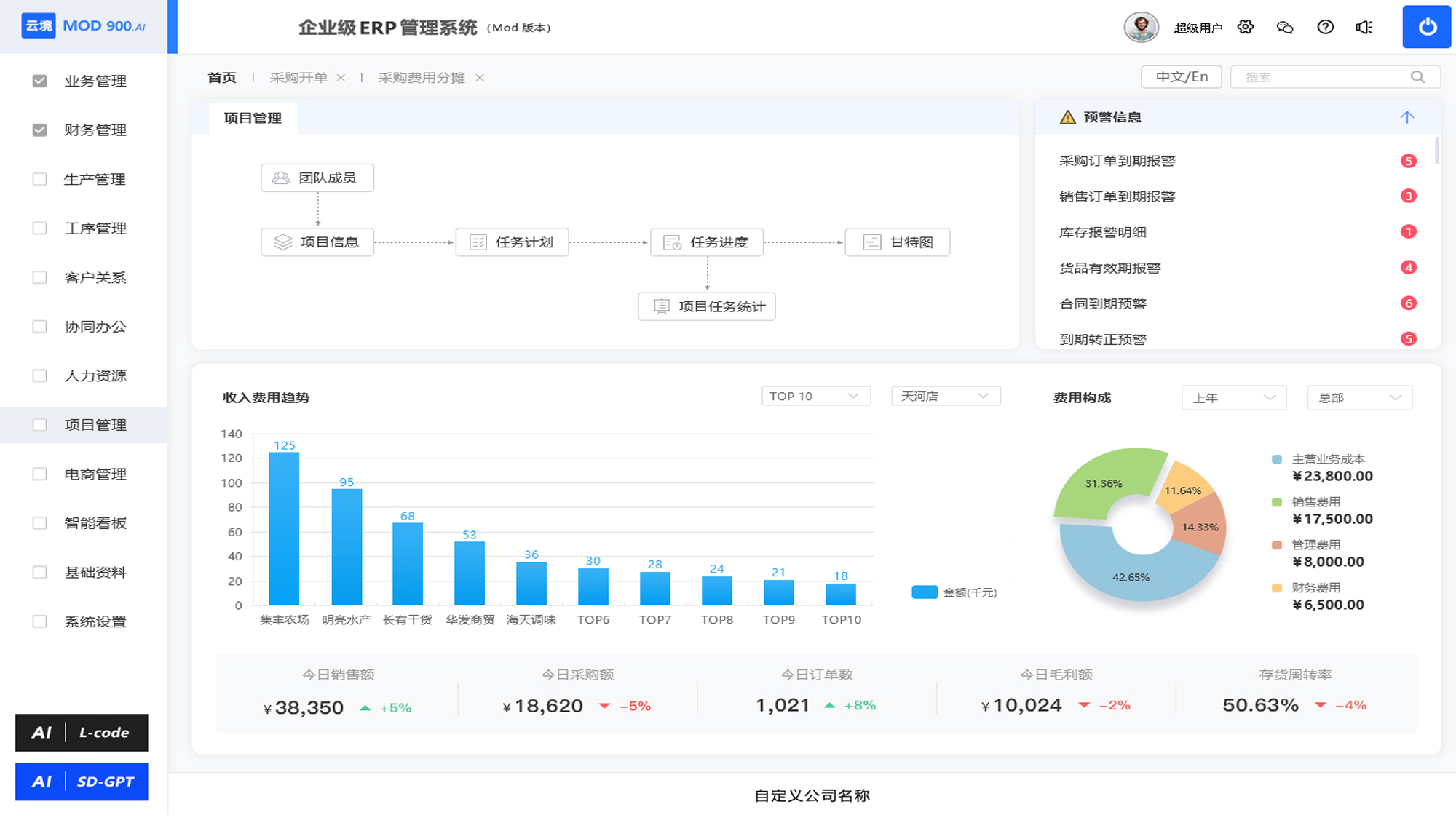Image resolution: width=1456 pixels, height=815 pixels.
Task: Check the 人力资源 checkbox
Action: pyautogui.click(x=40, y=375)
